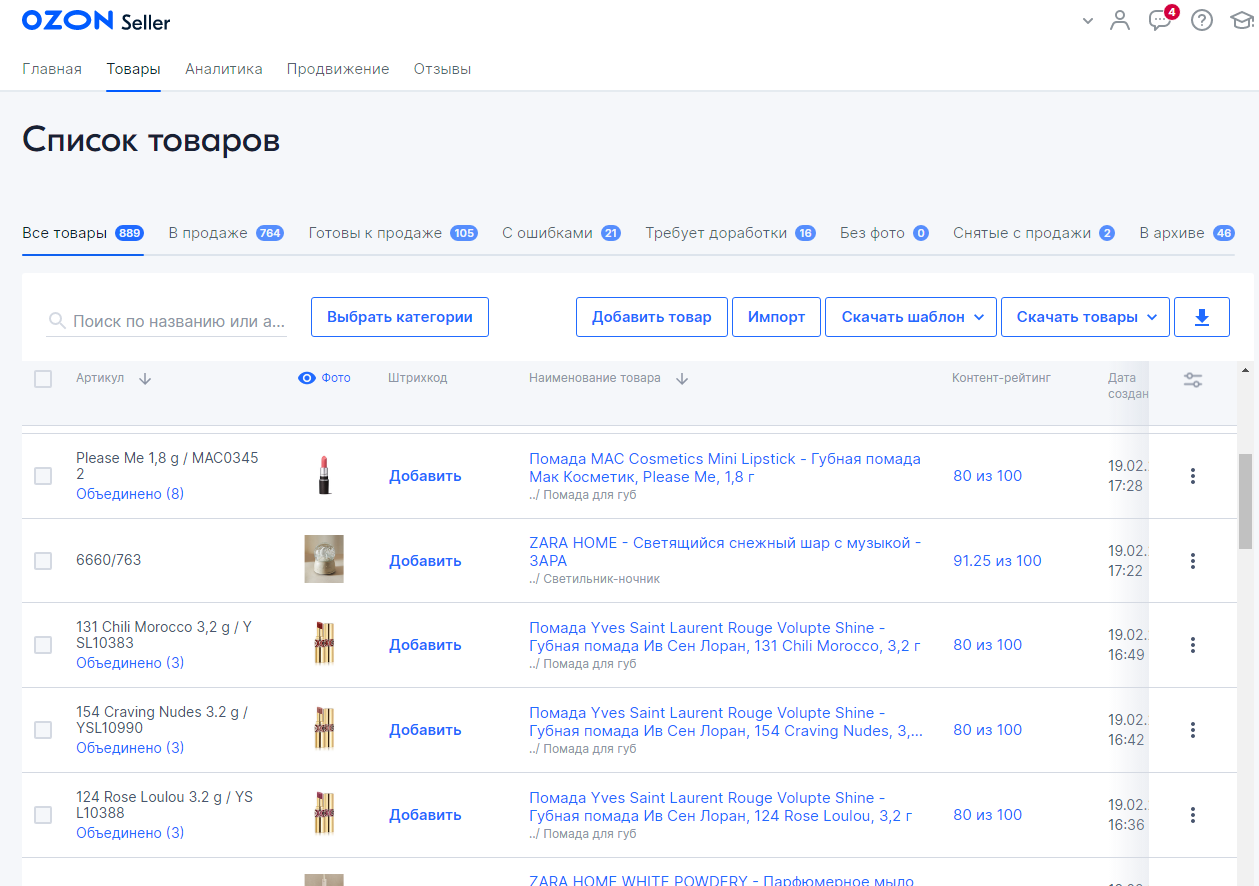Screen dimensions: 1259x886
Task: Open the MAC Cosmetics Mini Lipstick product link
Action: click(725, 468)
